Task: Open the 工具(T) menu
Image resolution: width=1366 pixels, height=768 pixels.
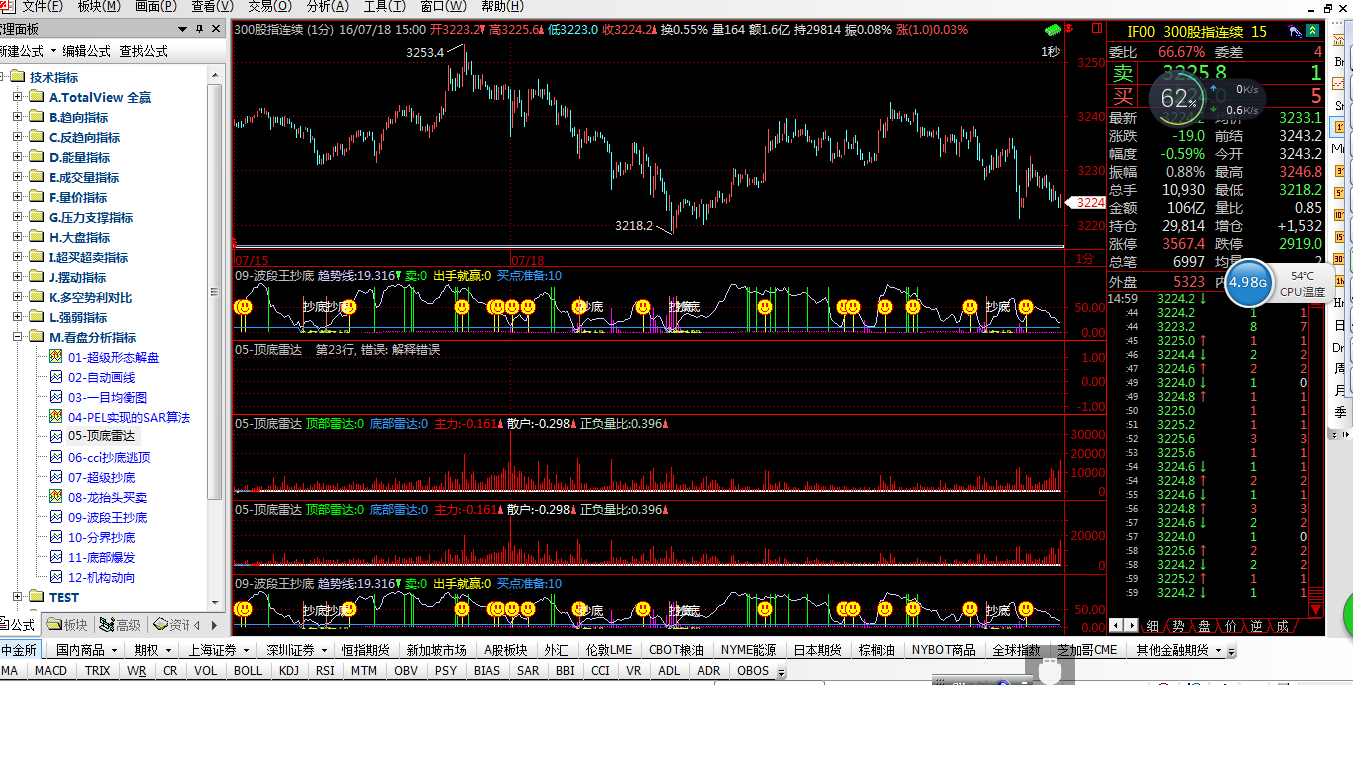Action: click(x=384, y=7)
